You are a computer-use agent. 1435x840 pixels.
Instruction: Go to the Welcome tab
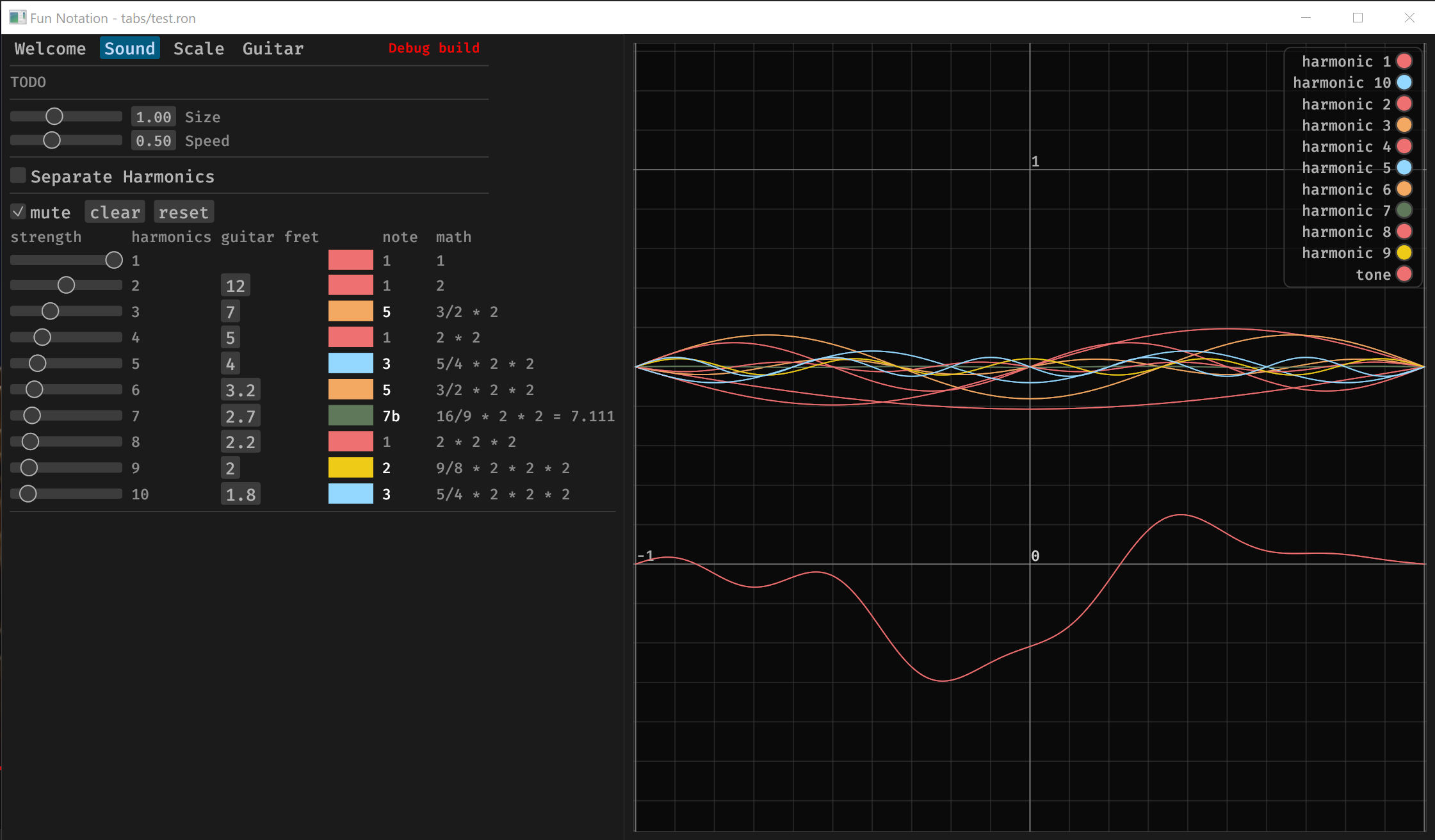(50, 49)
